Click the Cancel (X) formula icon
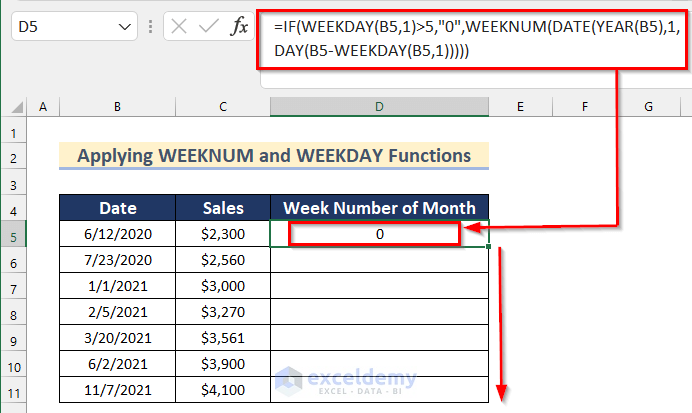 pos(179,27)
